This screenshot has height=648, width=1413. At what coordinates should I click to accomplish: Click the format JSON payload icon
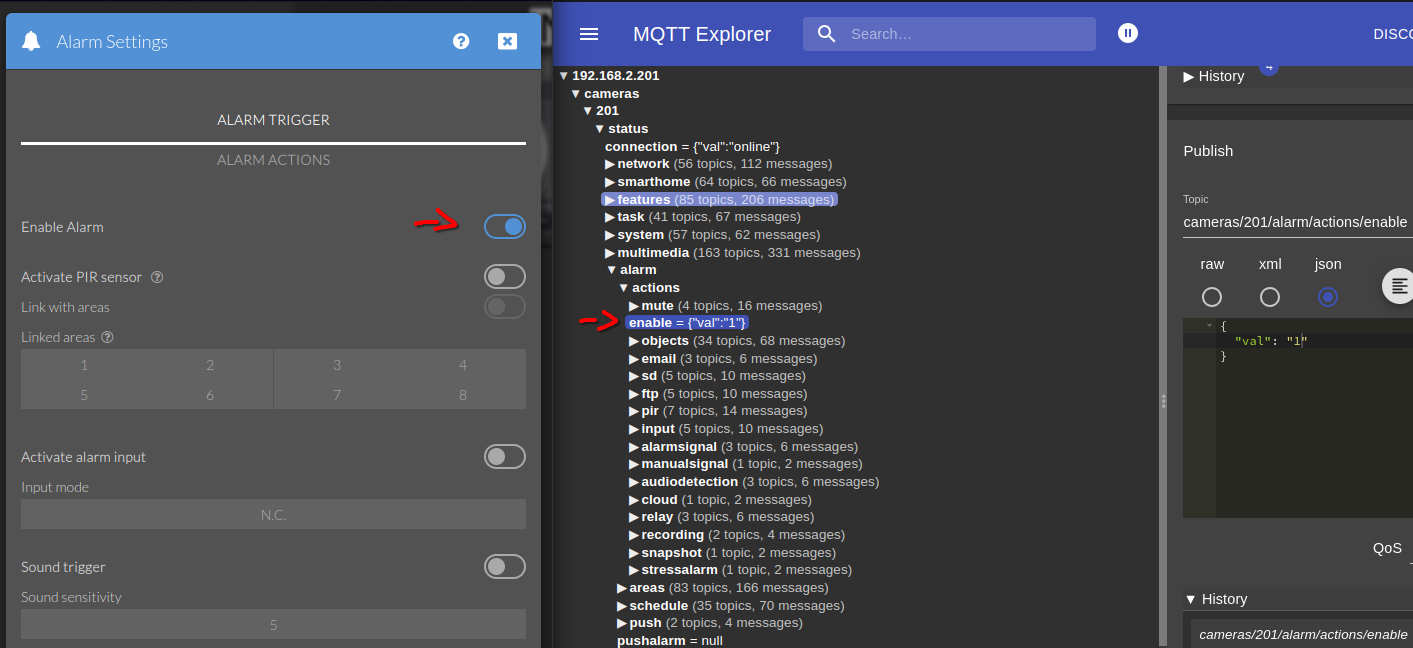(1399, 286)
